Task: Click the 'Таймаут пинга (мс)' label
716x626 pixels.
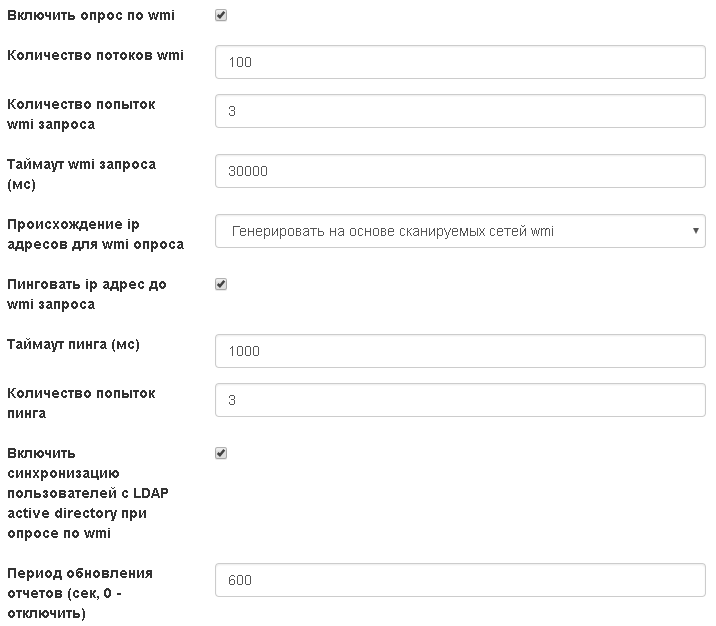Action: (73, 344)
